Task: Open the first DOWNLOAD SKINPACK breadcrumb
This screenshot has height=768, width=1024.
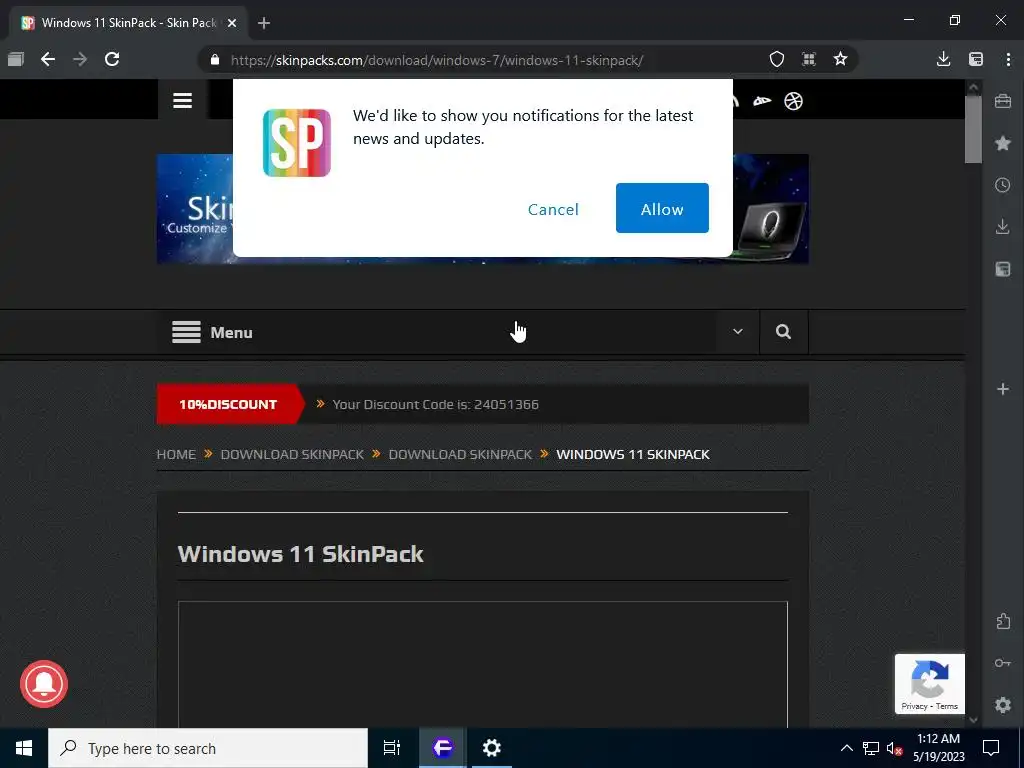Action: [x=292, y=455]
